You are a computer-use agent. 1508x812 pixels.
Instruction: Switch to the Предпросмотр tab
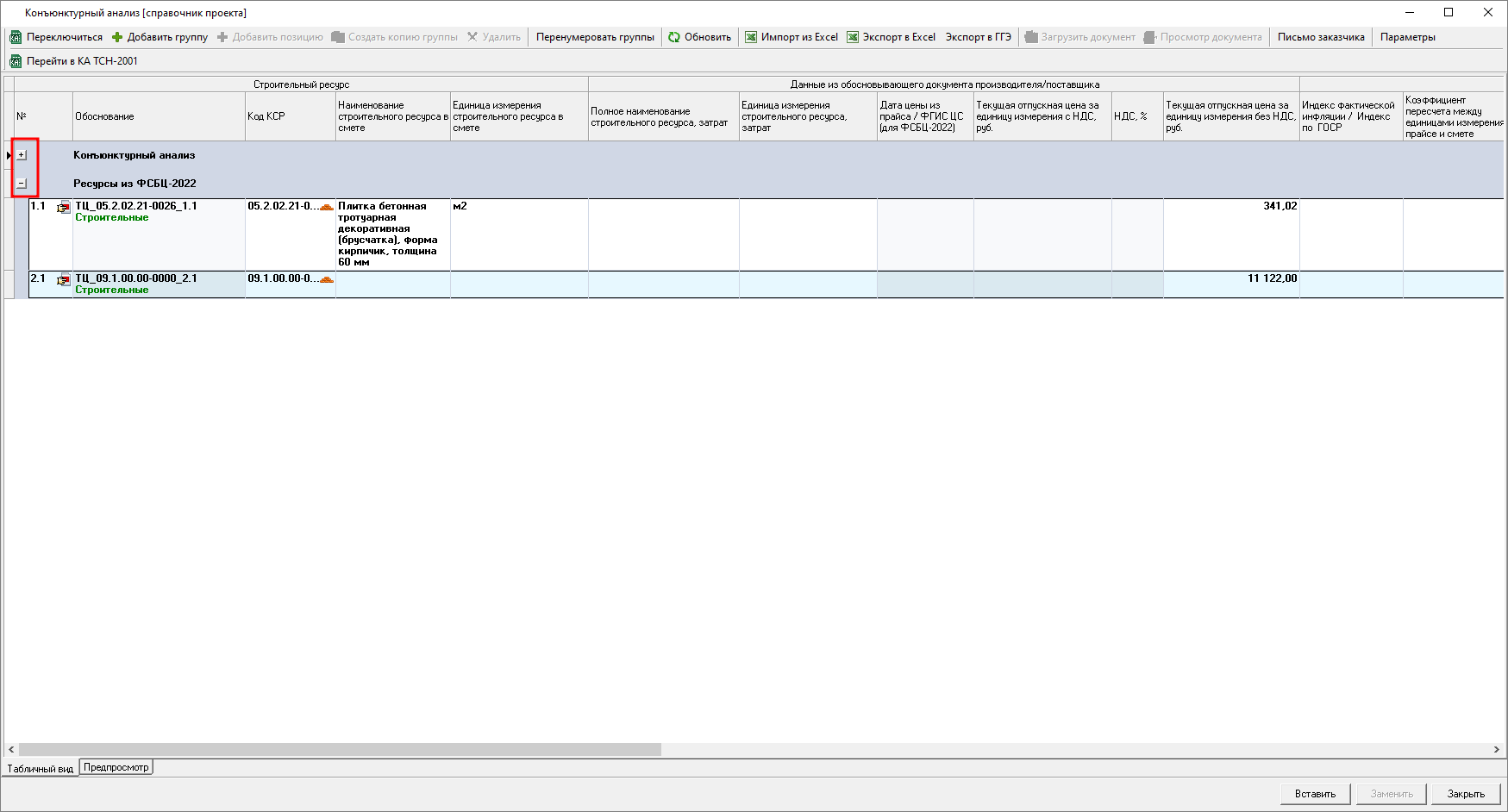pyautogui.click(x=116, y=767)
